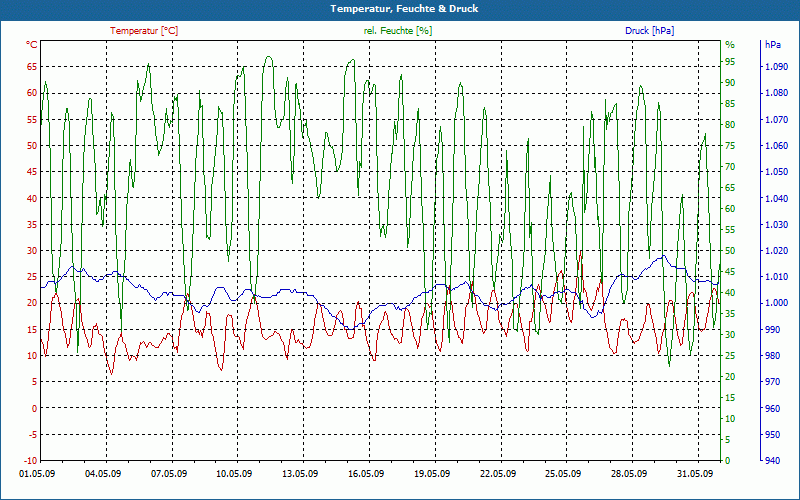
Task: Click the date label '22.05.09'
Action: click(x=497, y=473)
